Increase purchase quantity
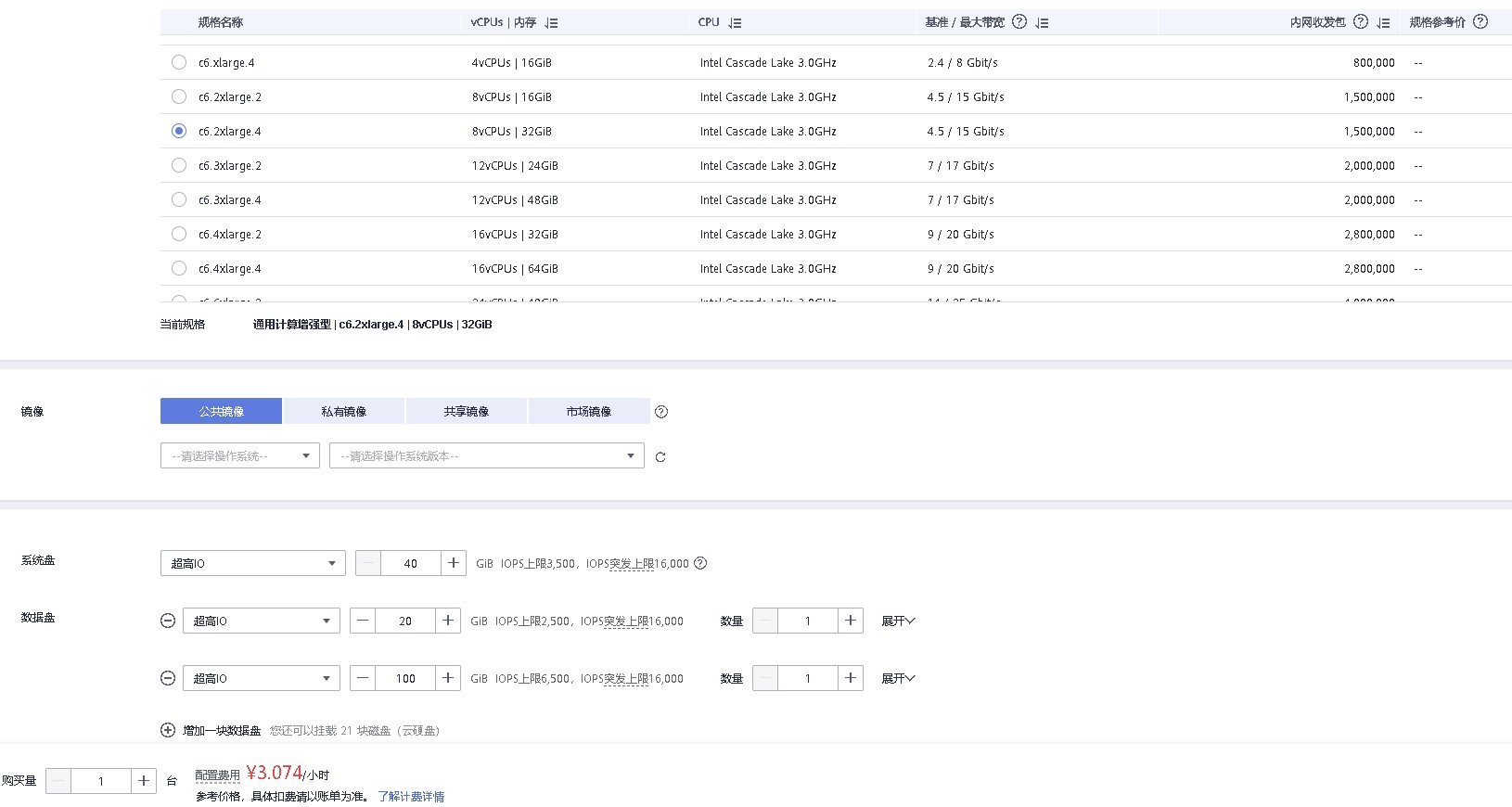This screenshot has height=807, width=1512. coord(144,781)
